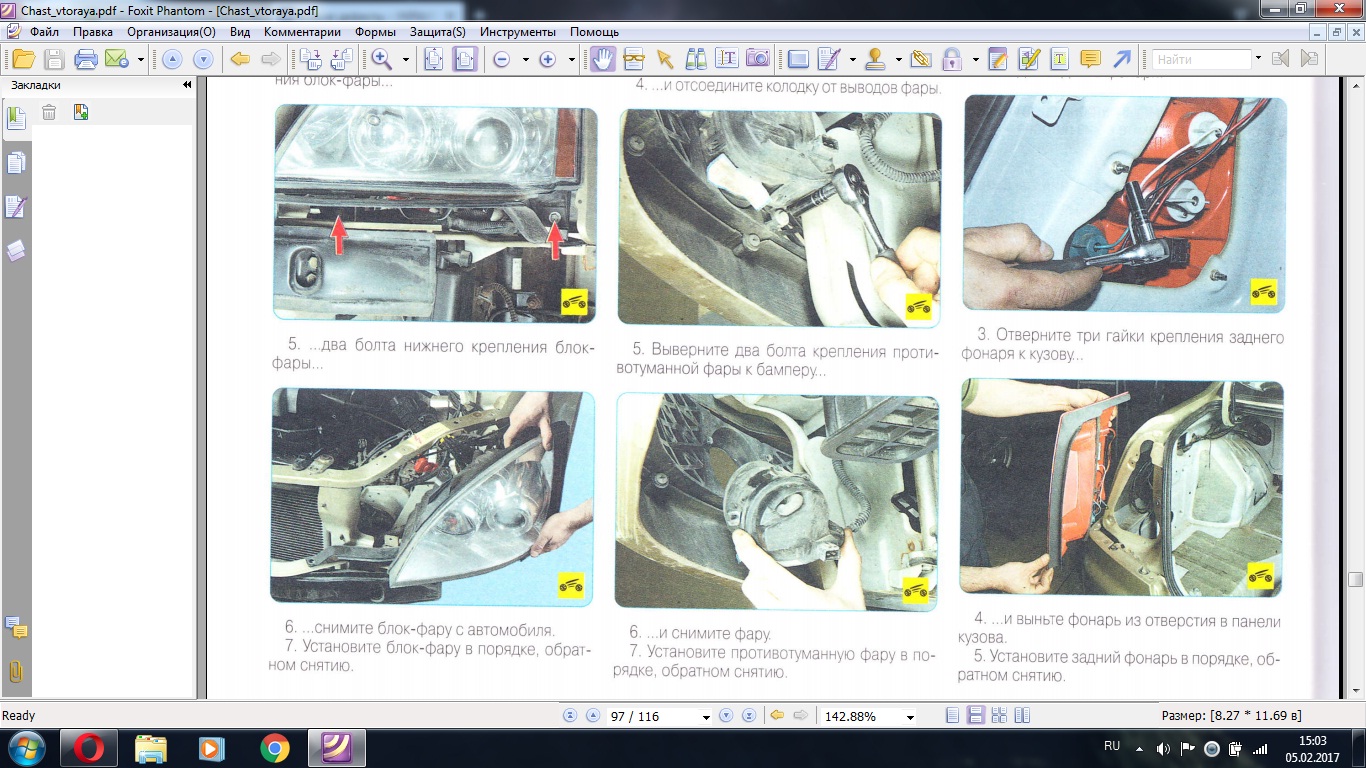Switch to Single Page layout in the status bar
The image size is (1366, 768).
coord(952,716)
